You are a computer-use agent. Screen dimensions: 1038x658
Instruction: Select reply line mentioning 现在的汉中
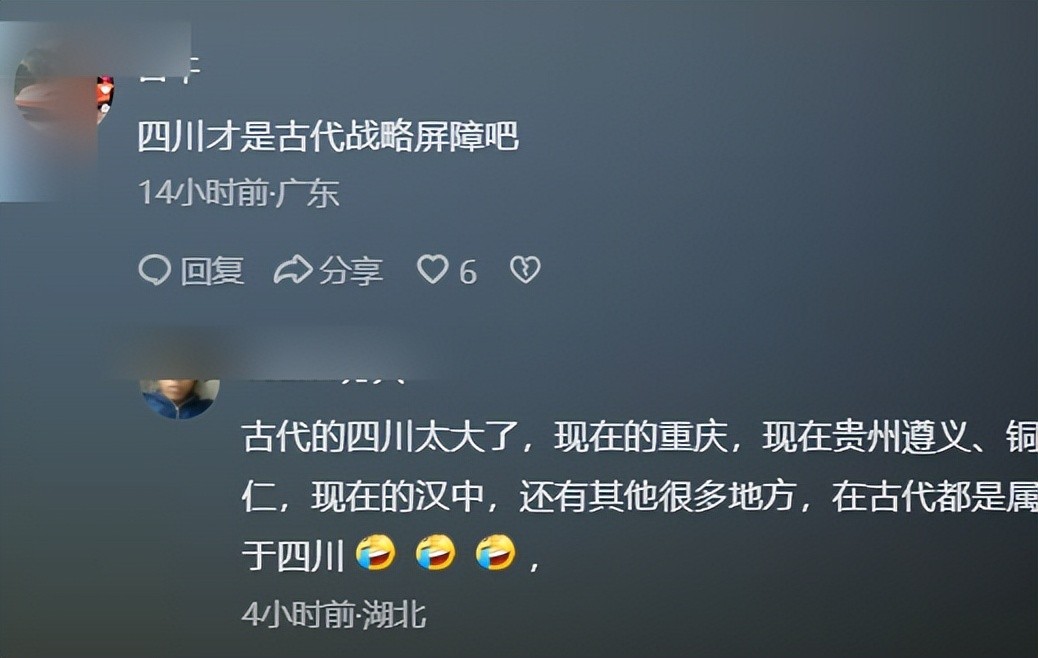[x=639, y=496]
